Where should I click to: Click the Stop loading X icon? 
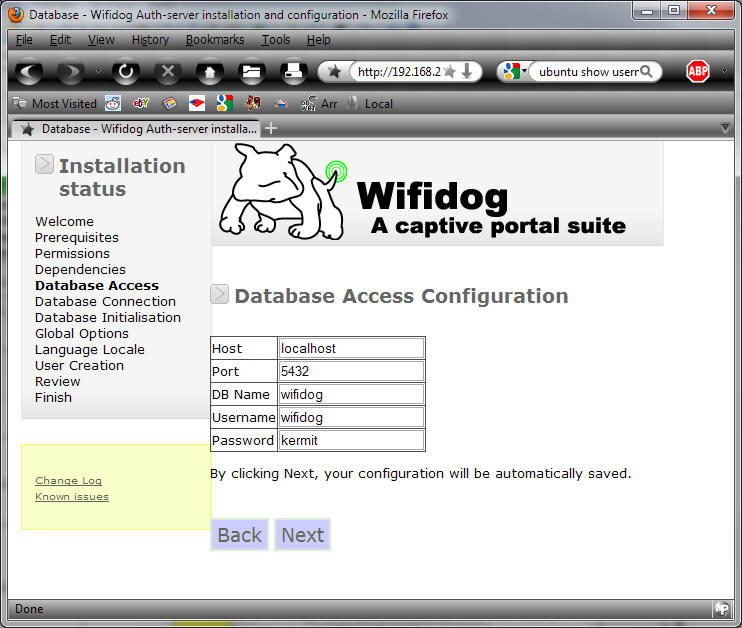[168, 72]
